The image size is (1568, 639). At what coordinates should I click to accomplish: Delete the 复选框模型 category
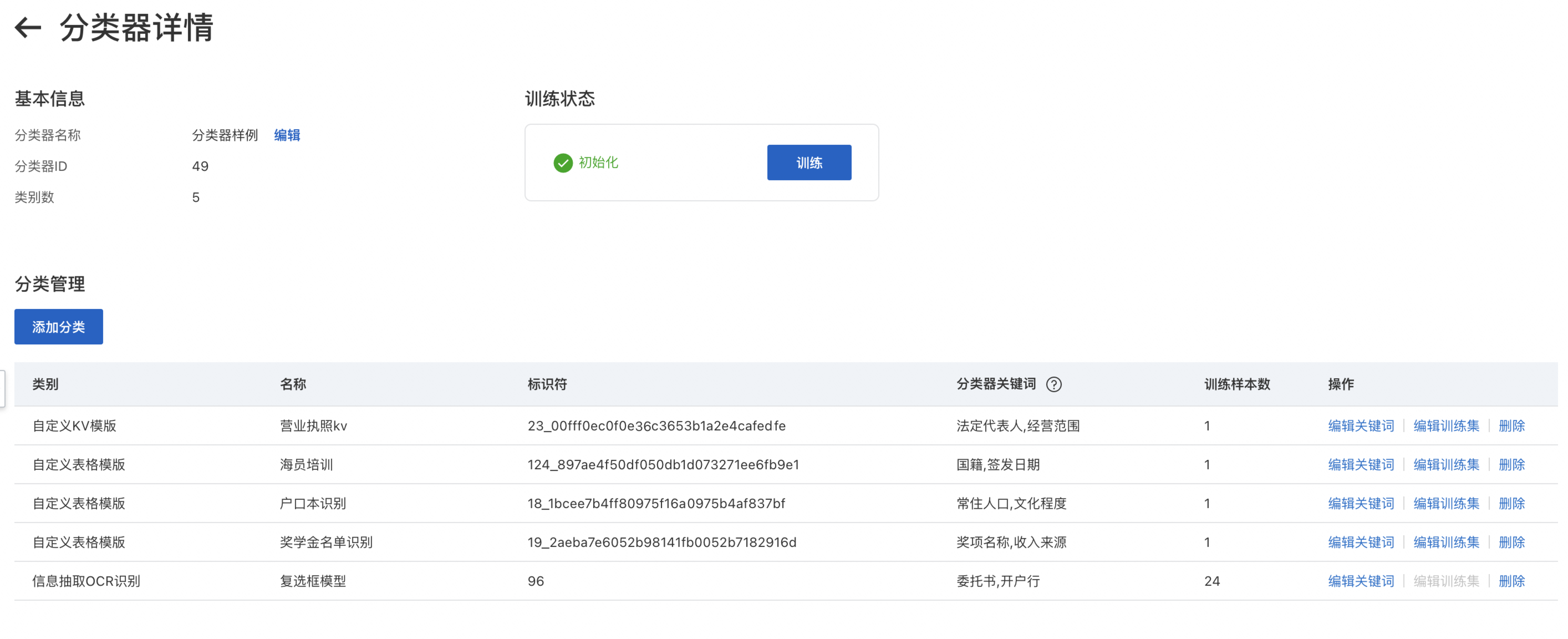[1511, 581]
